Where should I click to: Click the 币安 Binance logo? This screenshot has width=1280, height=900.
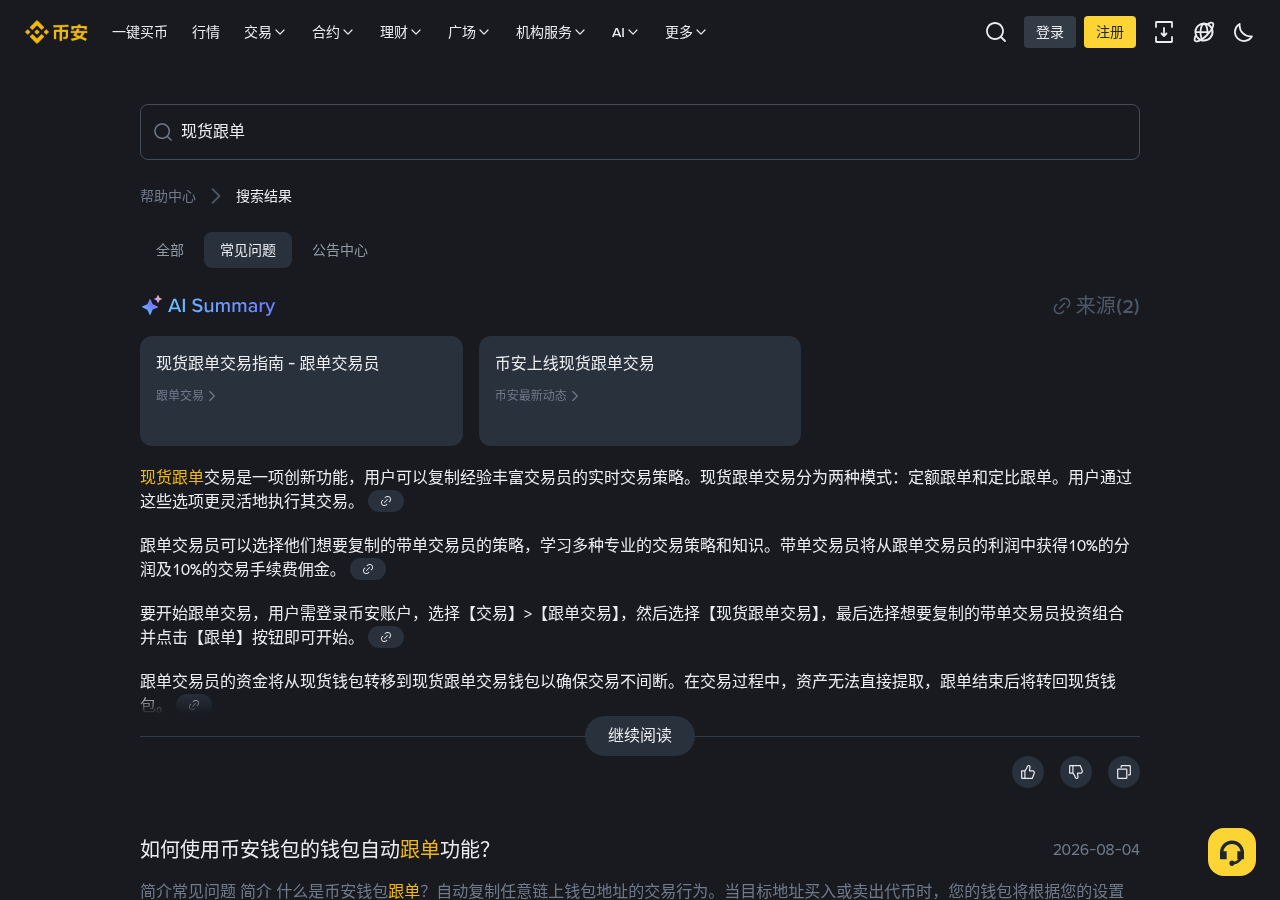coord(56,32)
